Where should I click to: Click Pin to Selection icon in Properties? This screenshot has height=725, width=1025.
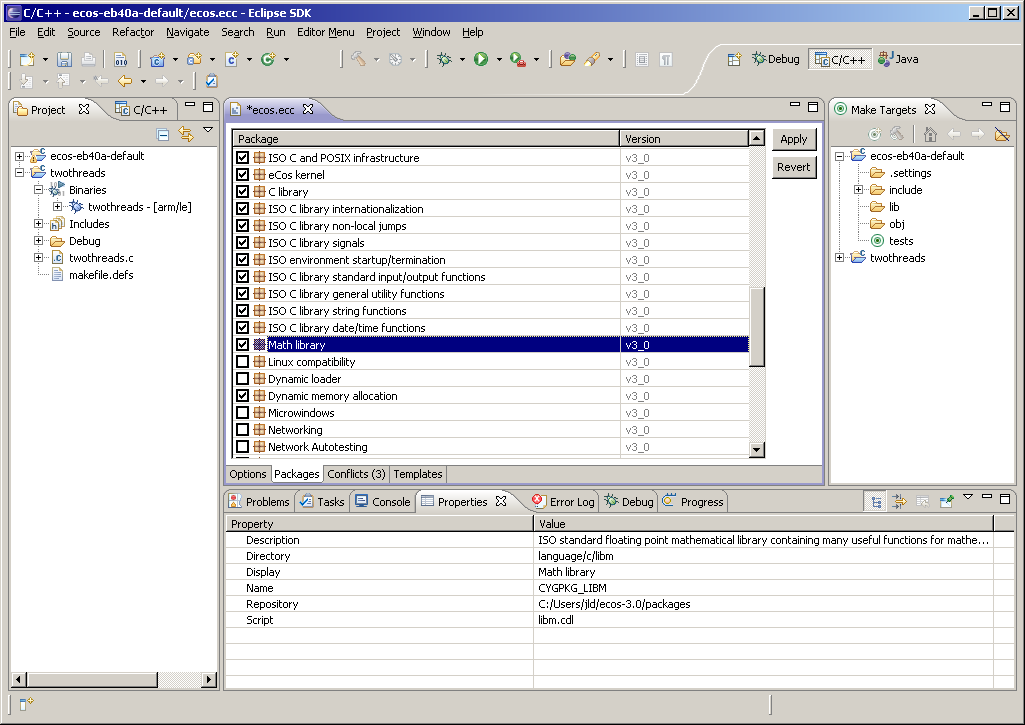pos(946,502)
